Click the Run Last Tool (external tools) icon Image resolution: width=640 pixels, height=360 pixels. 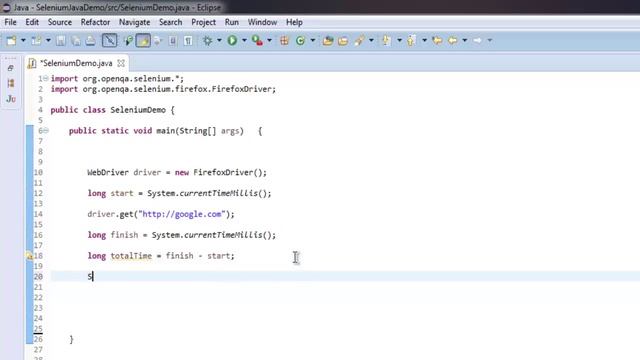[x=257, y=40]
